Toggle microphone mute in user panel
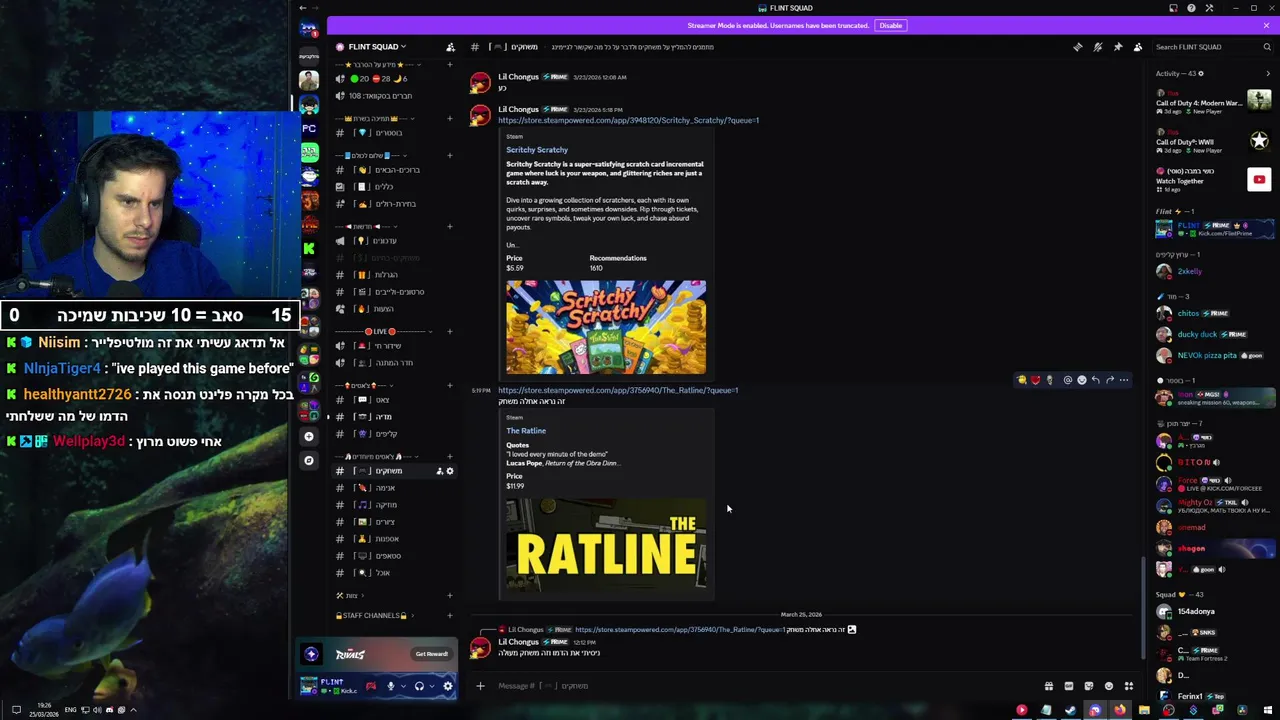Image resolution: width=1280 pixels, height=720 pixels. (391, 686)
